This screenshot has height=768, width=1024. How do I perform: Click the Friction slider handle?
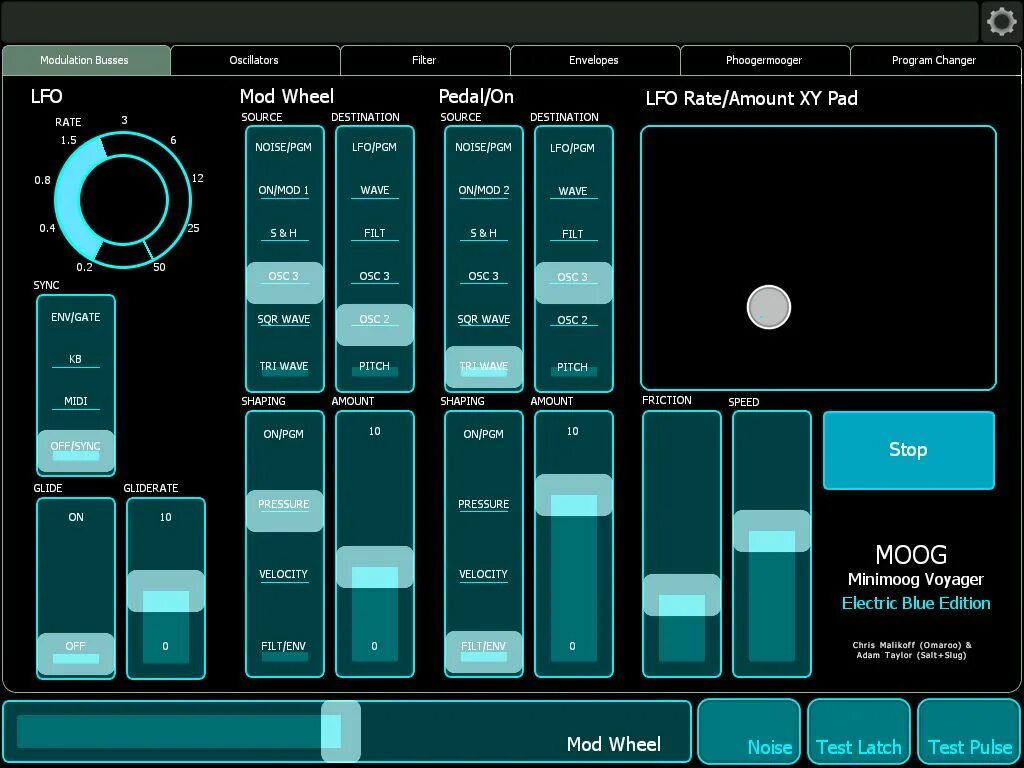[682, 595]
